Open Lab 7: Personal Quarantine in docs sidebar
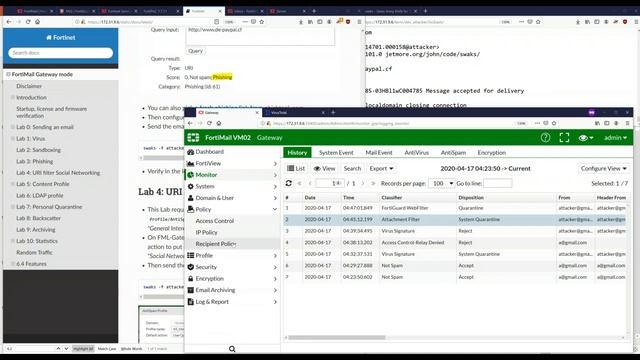Image resolution: width=640 pixels, height=360 pixels. [49, 207]
